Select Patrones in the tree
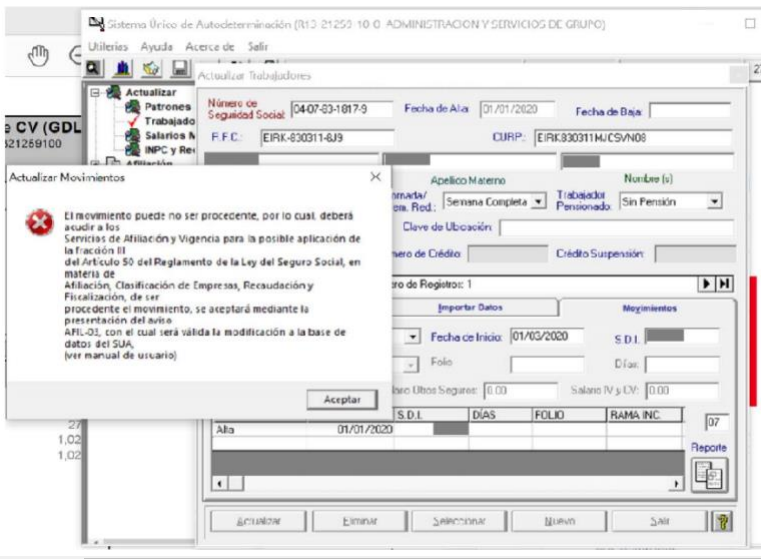The width and height of the screenshot is (761, 559). 167,106
